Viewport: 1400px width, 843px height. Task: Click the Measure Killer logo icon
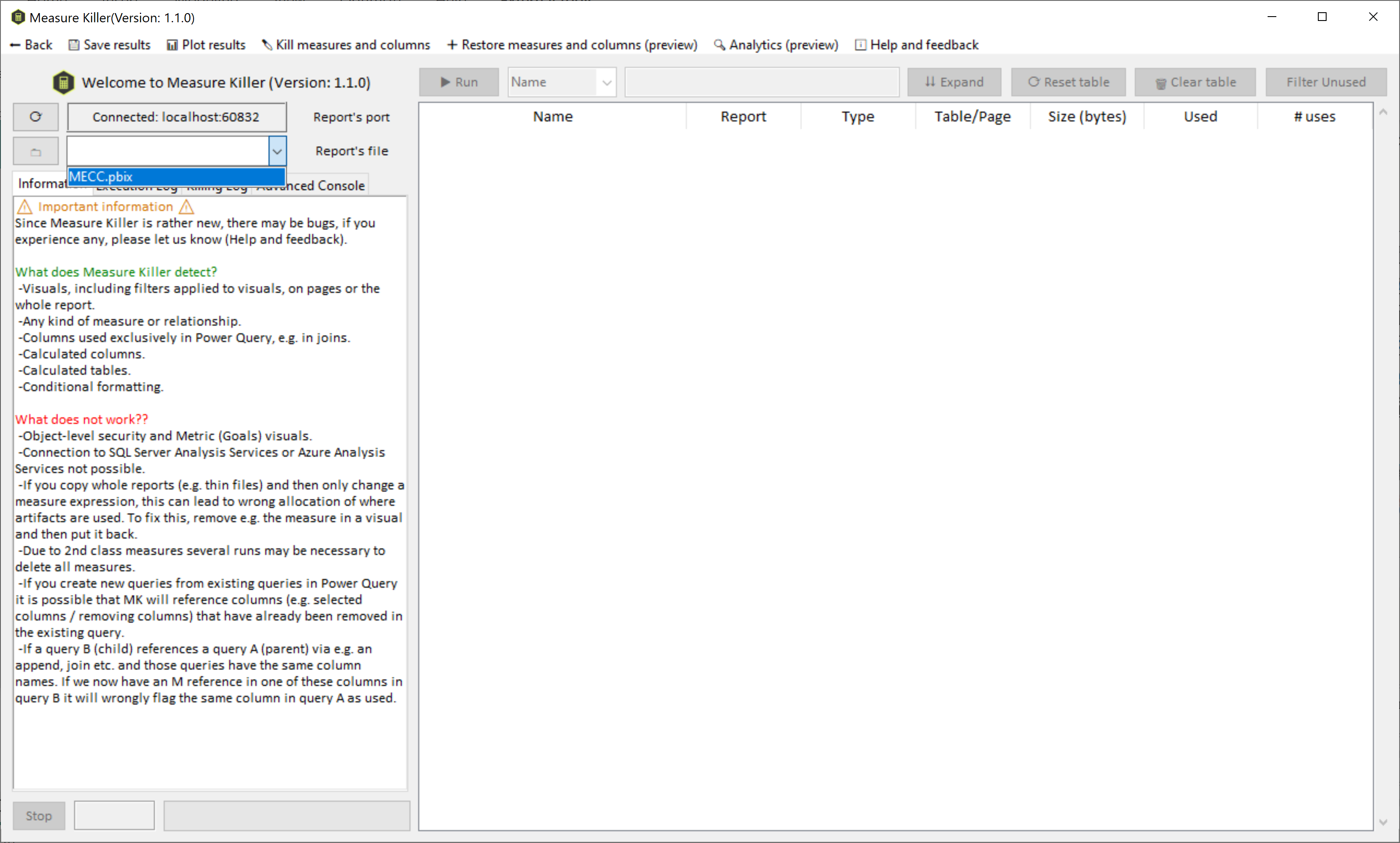click(64, 82)
